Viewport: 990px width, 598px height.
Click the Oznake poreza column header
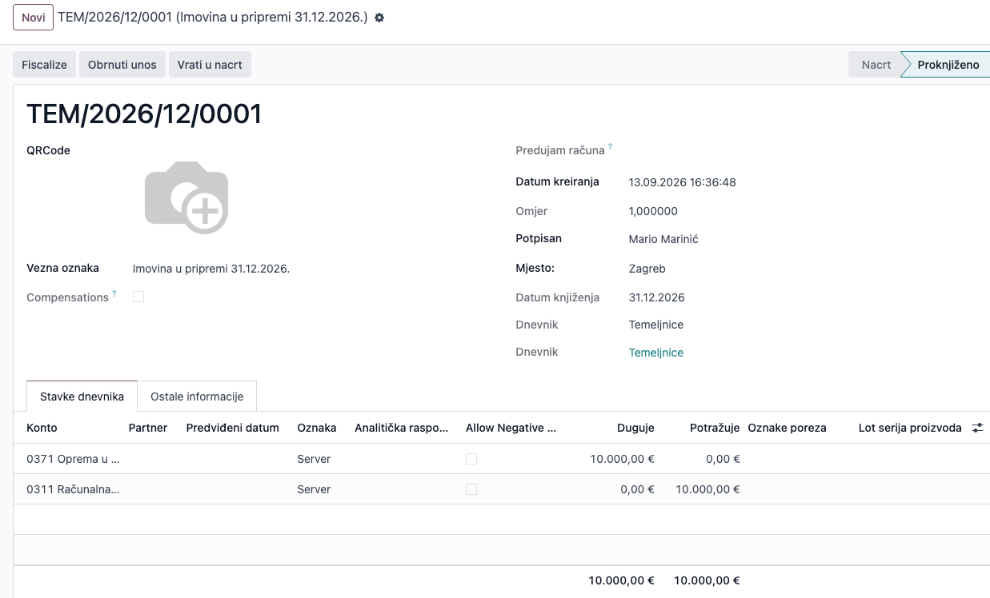[x=787, y=428]
